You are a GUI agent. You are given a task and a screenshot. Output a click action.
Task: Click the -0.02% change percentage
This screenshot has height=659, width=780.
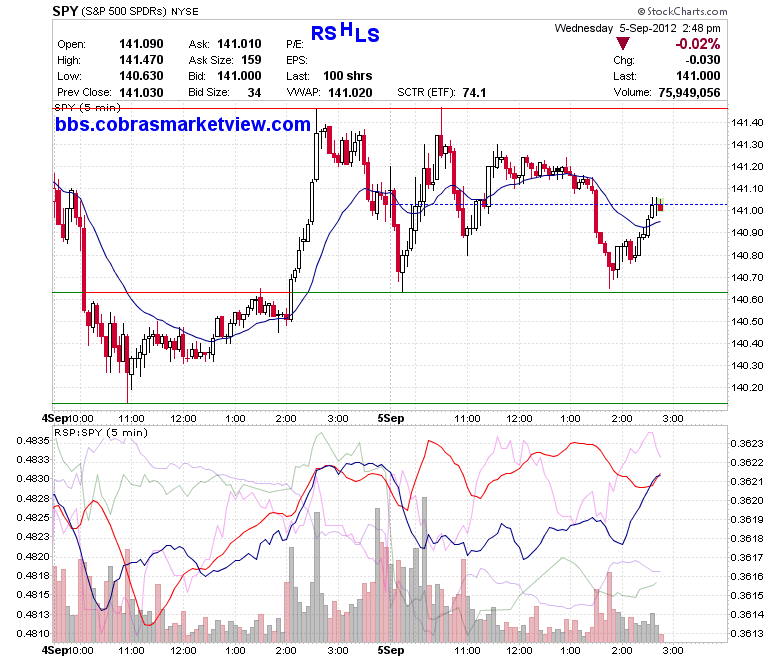click(697, 44)
